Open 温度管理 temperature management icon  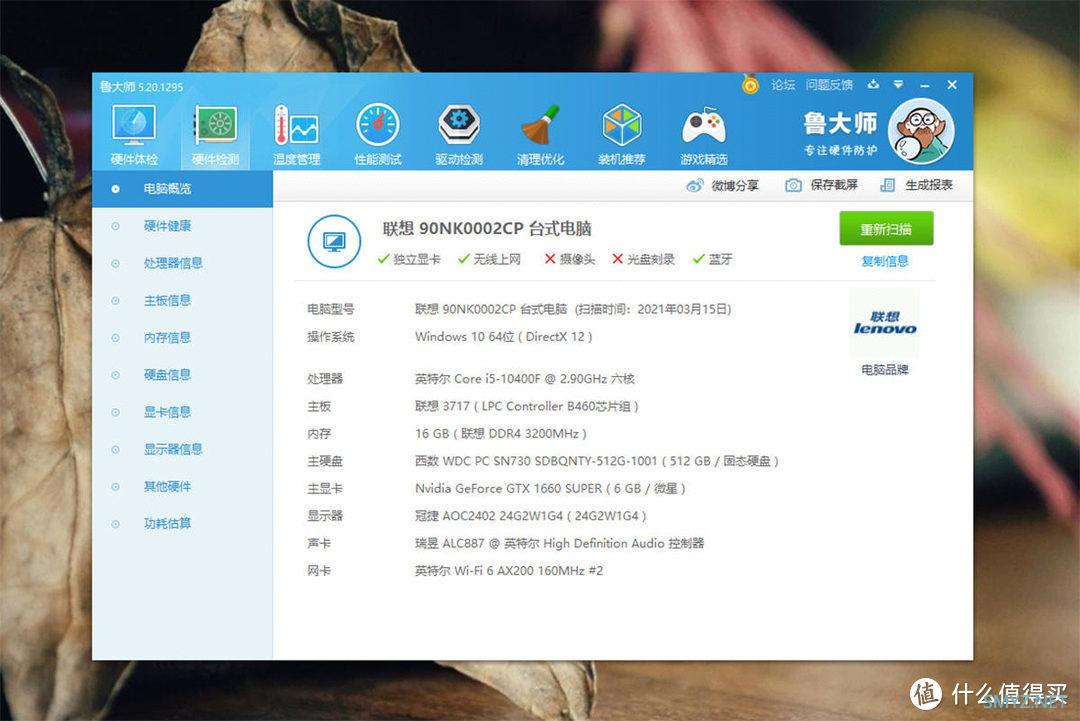click(297, 135)
